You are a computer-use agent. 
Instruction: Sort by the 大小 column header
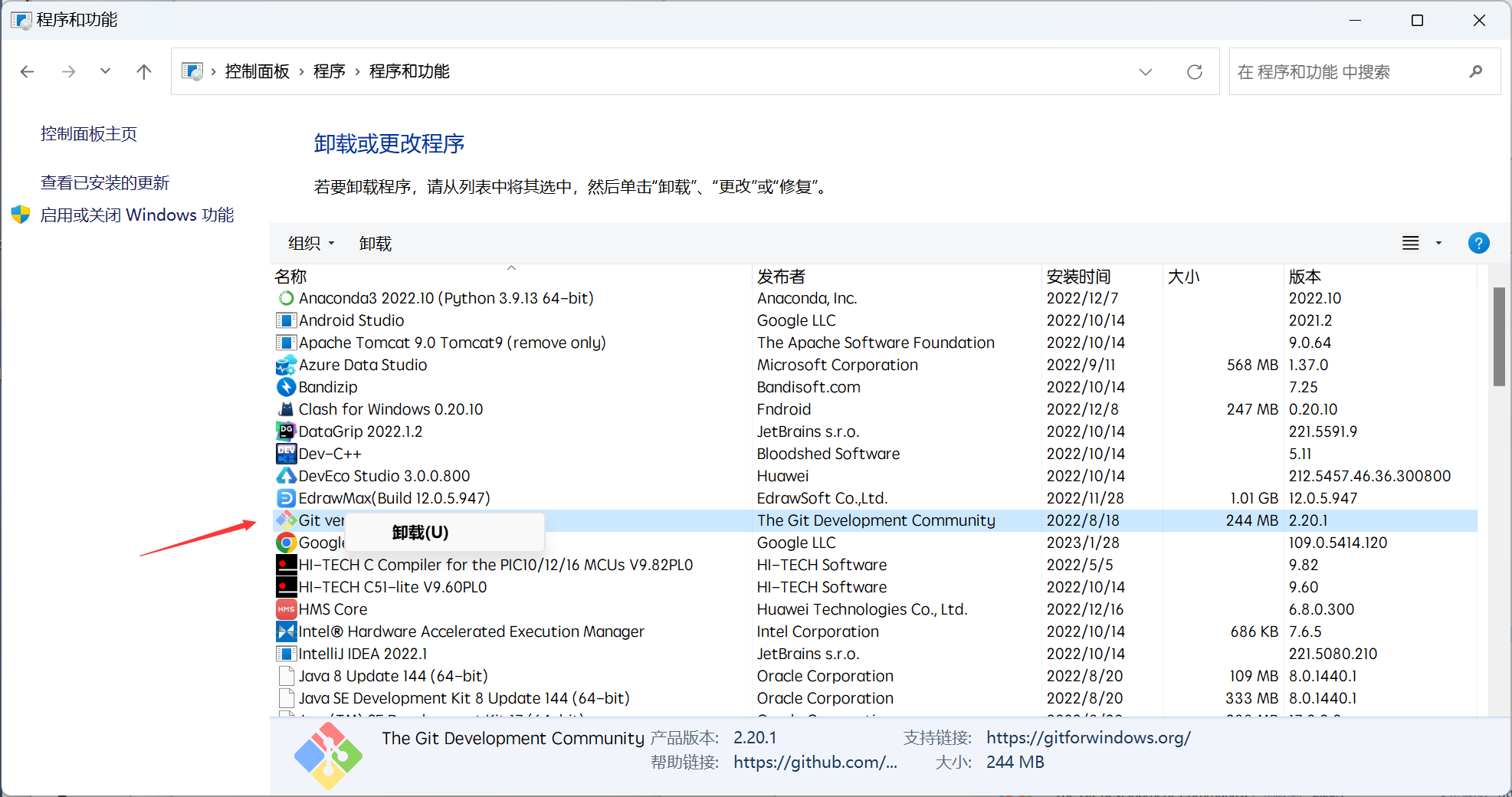pyautogui.click(x=1223, y=276)
